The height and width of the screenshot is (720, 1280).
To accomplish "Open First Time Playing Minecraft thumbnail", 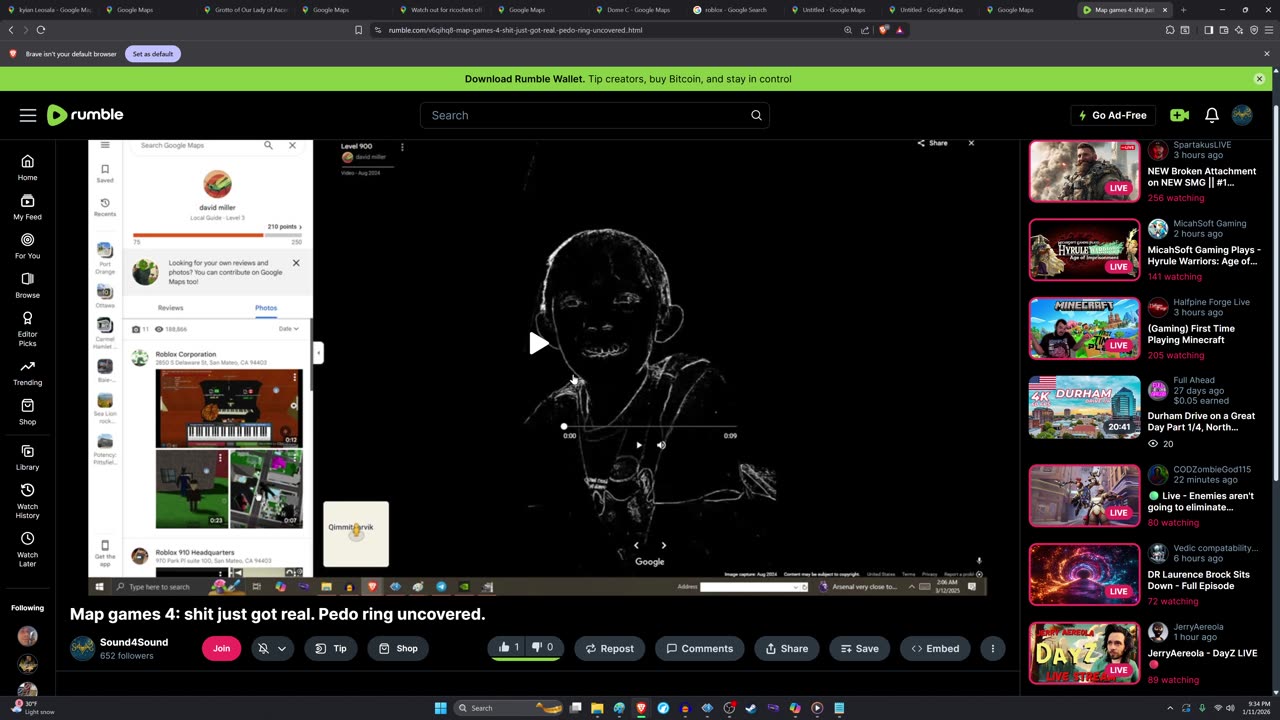I will tap(1084, 328).
